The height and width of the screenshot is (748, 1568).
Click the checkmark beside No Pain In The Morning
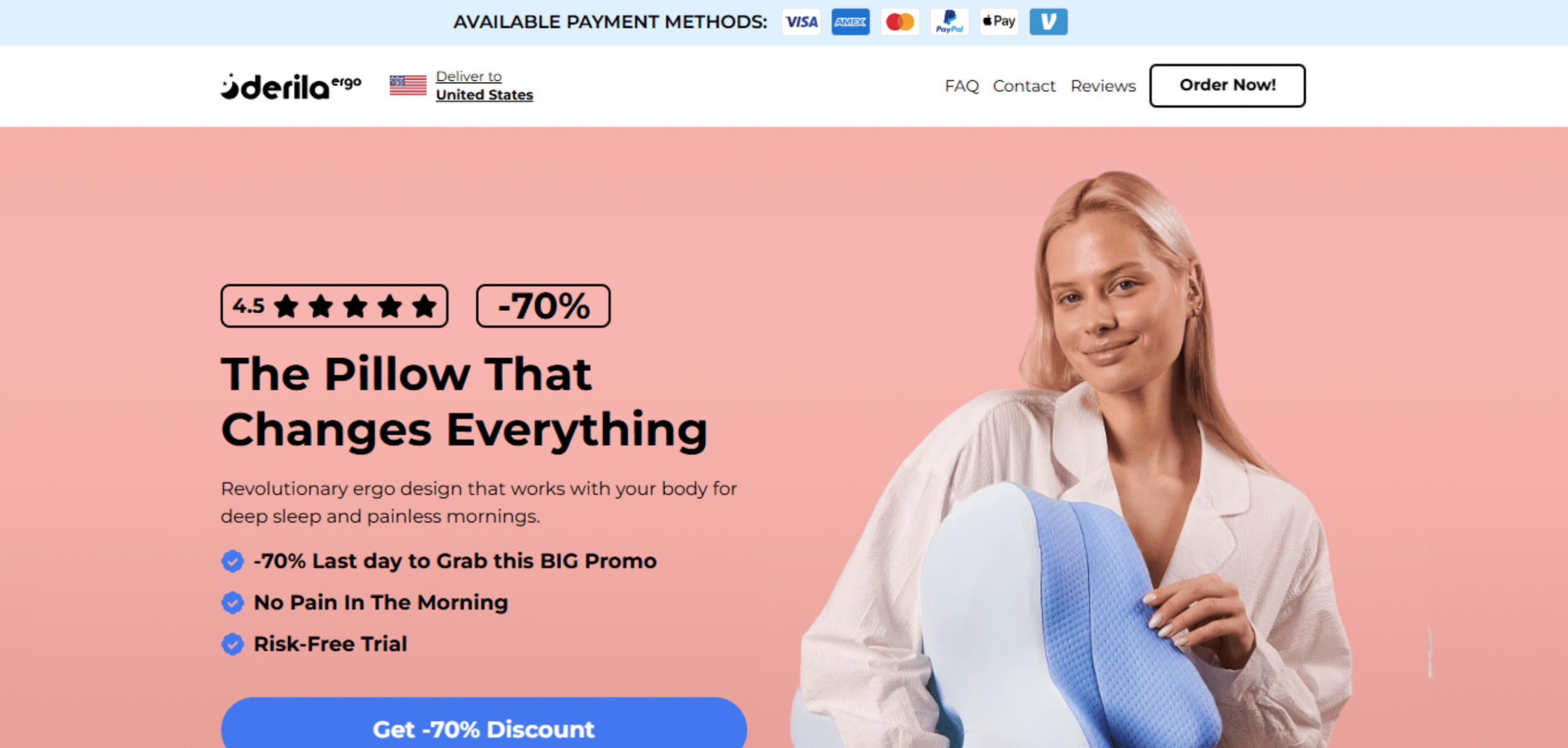232,603
